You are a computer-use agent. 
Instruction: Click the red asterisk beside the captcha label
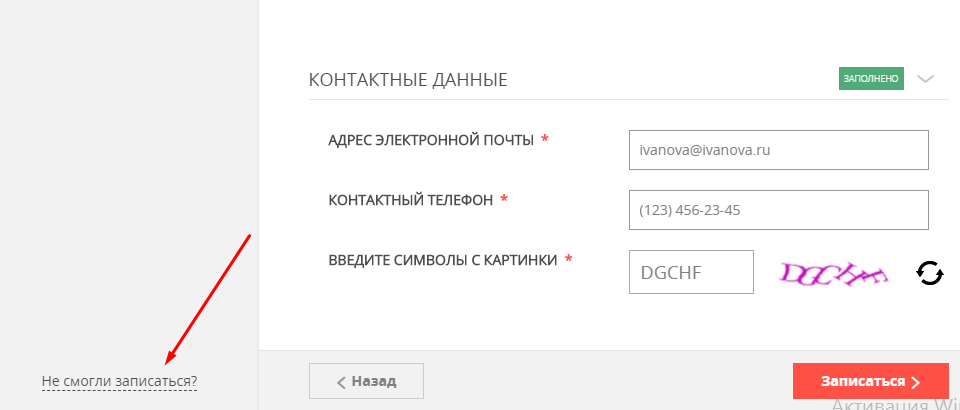click(x=569, y=260)
